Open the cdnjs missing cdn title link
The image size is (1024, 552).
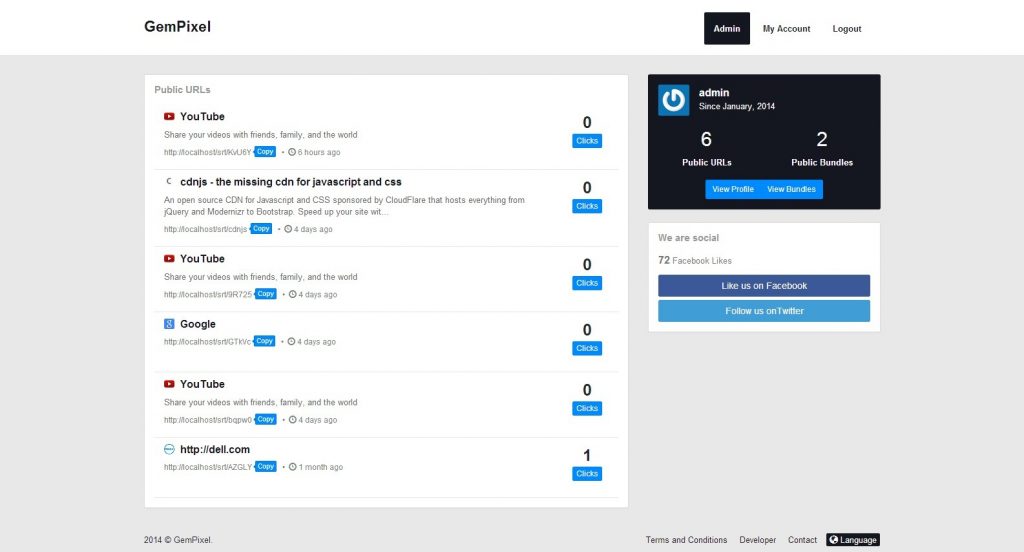tap(291, 182)
